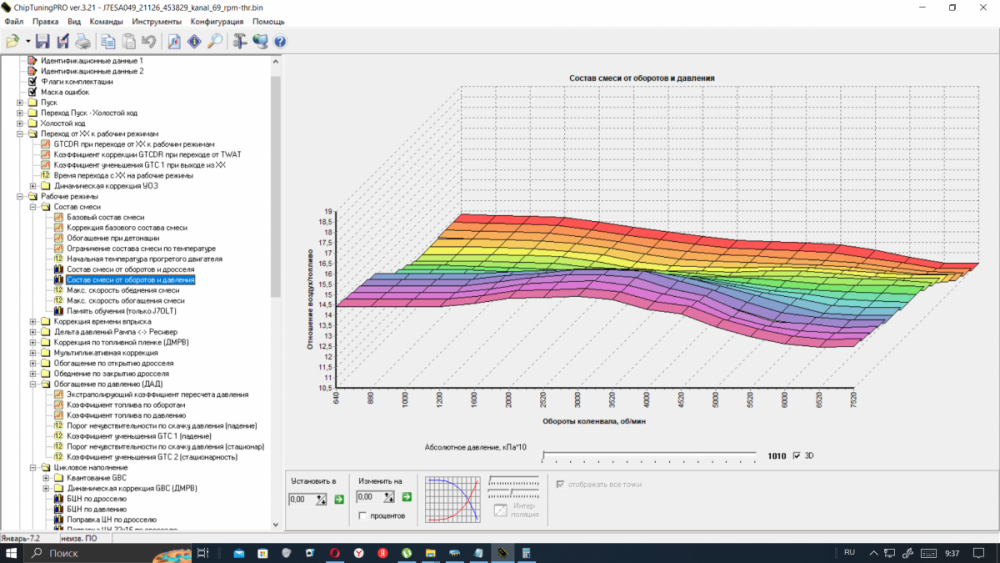Image resolution: width=1000 pixels, height=563 pixels.
Task: Expand the Пуск tree folder
Action: [x=20, y=103]
